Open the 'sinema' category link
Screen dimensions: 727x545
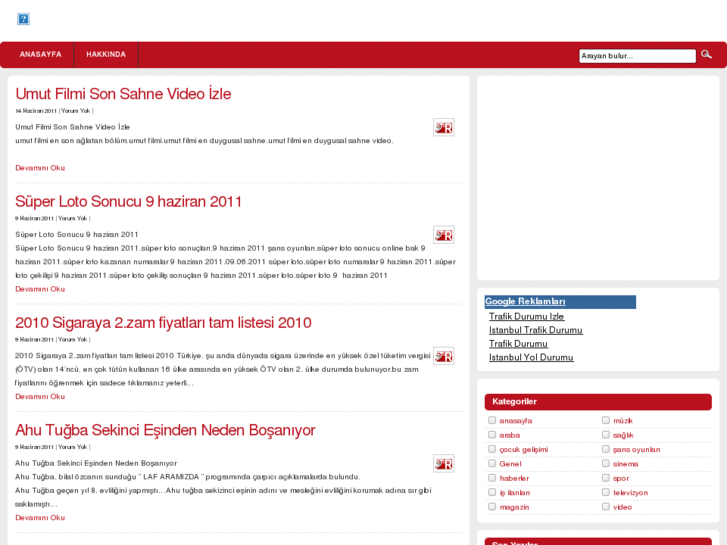625,464
